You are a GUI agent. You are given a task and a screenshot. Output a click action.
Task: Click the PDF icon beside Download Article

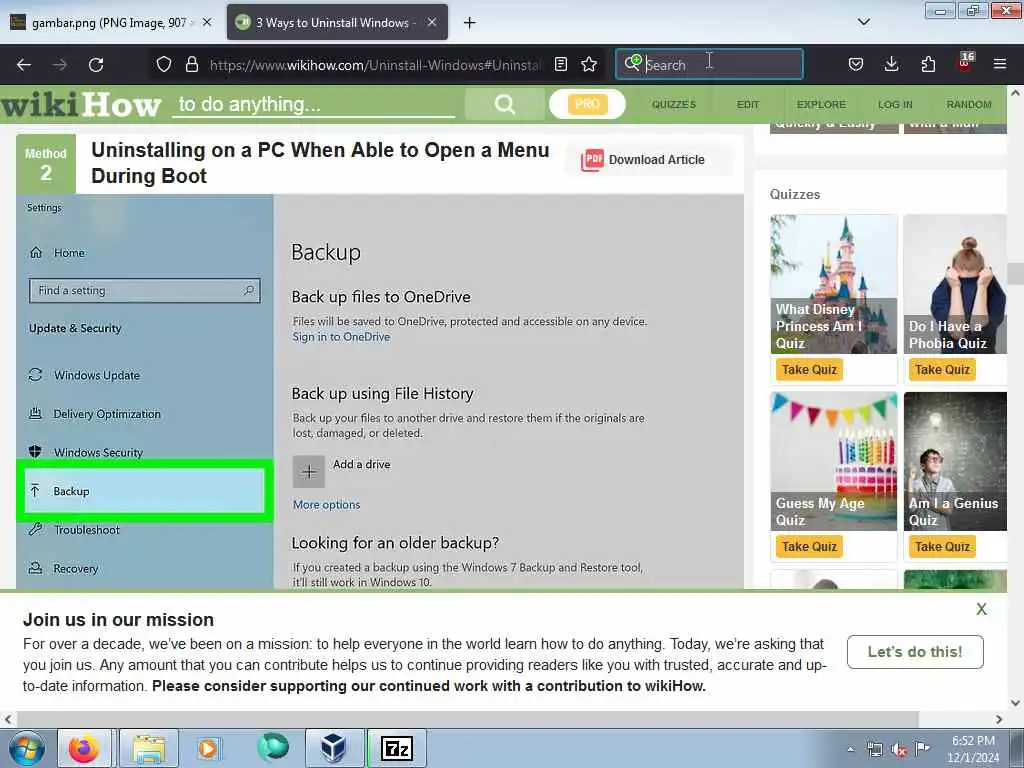click(592, 160)
